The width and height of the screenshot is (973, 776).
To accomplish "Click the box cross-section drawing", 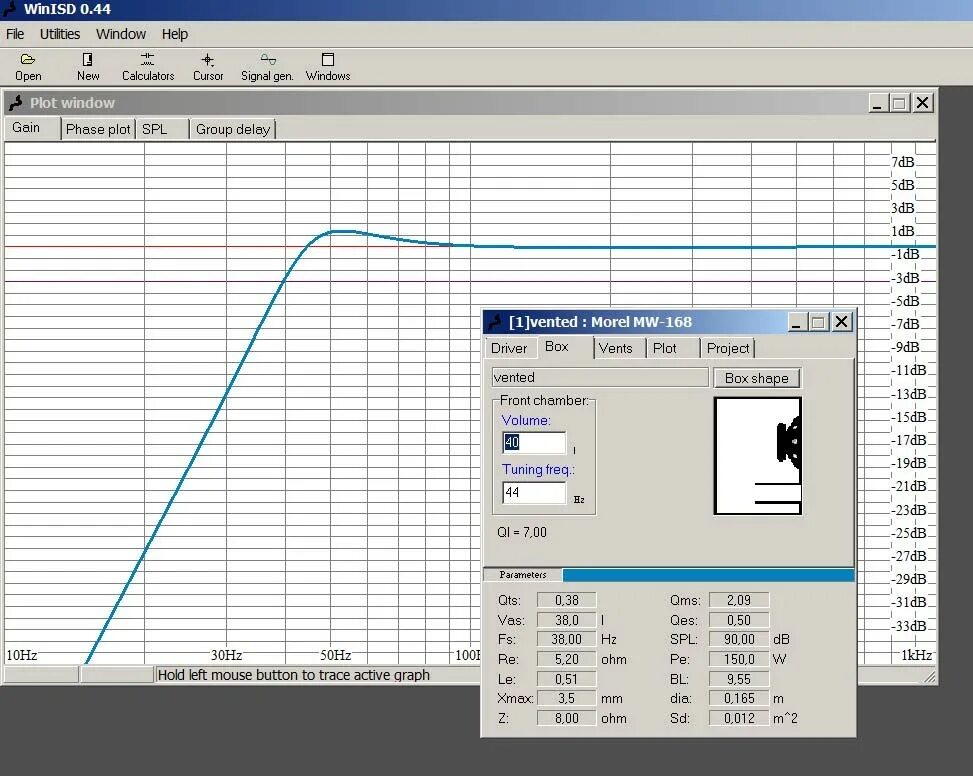I will pos(758,456).
